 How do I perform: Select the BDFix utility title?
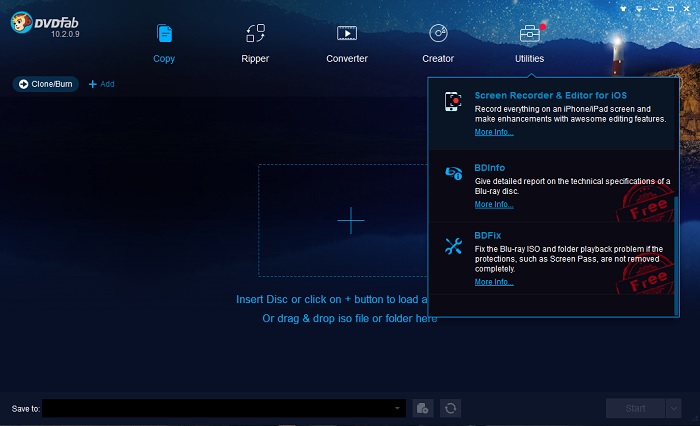pos(488,235)
